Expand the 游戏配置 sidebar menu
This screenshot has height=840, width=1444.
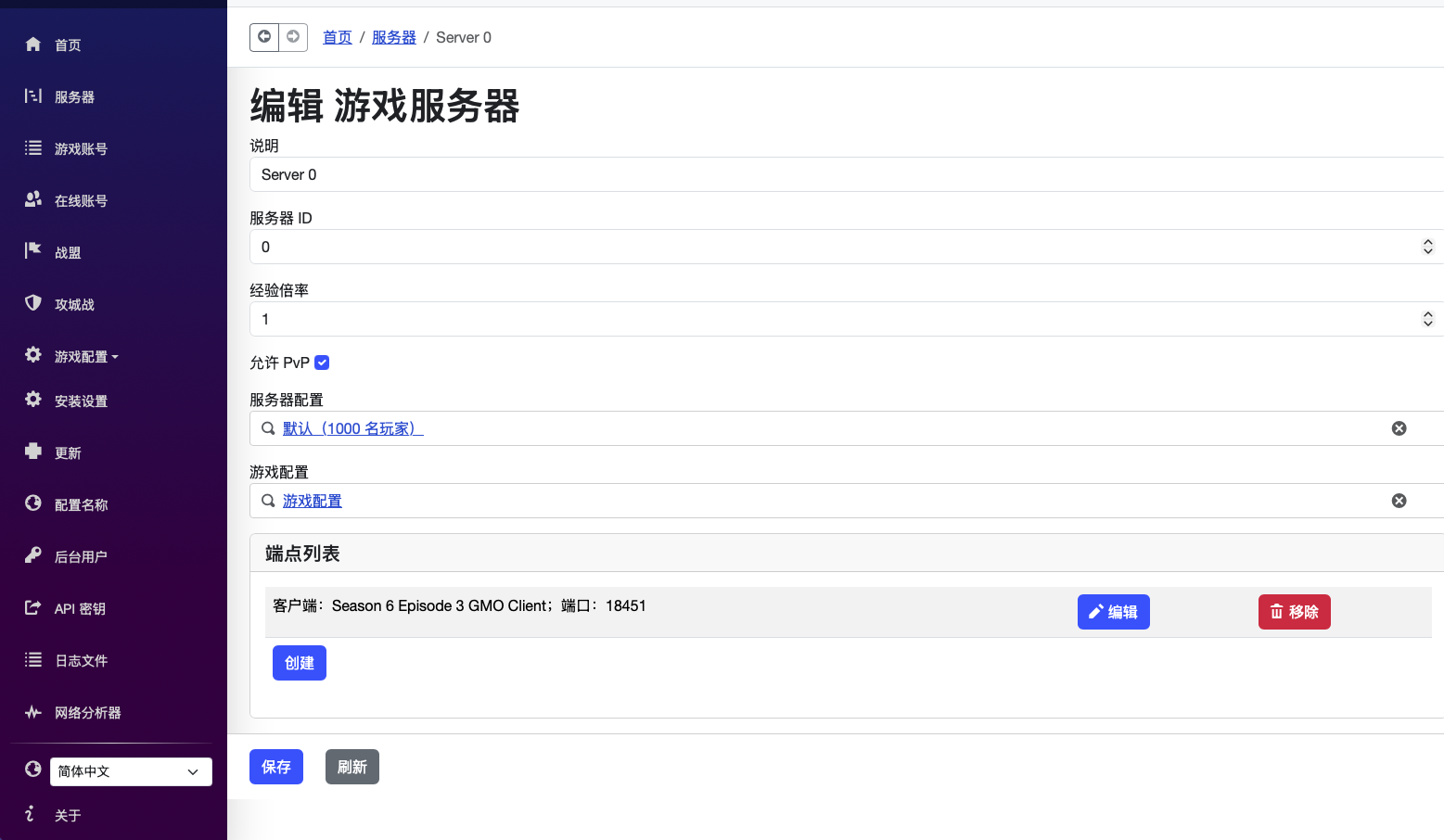[86, 357]
